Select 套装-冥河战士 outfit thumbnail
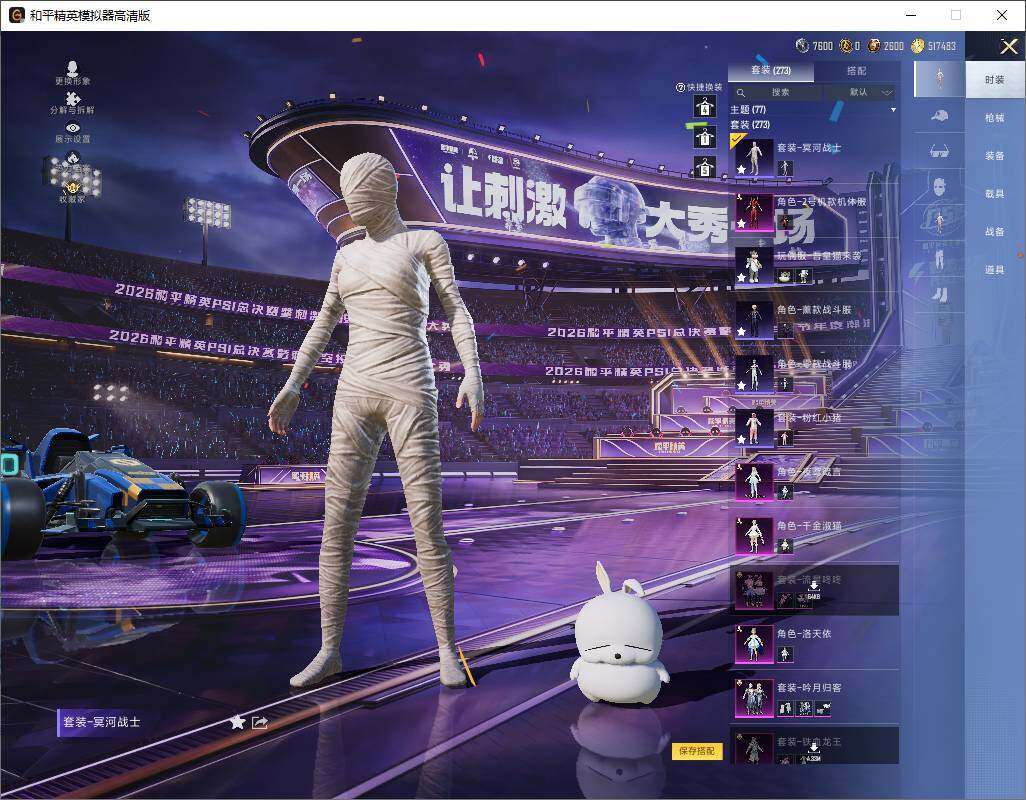This screenshot has width=1026, height=800. [754, 158]
